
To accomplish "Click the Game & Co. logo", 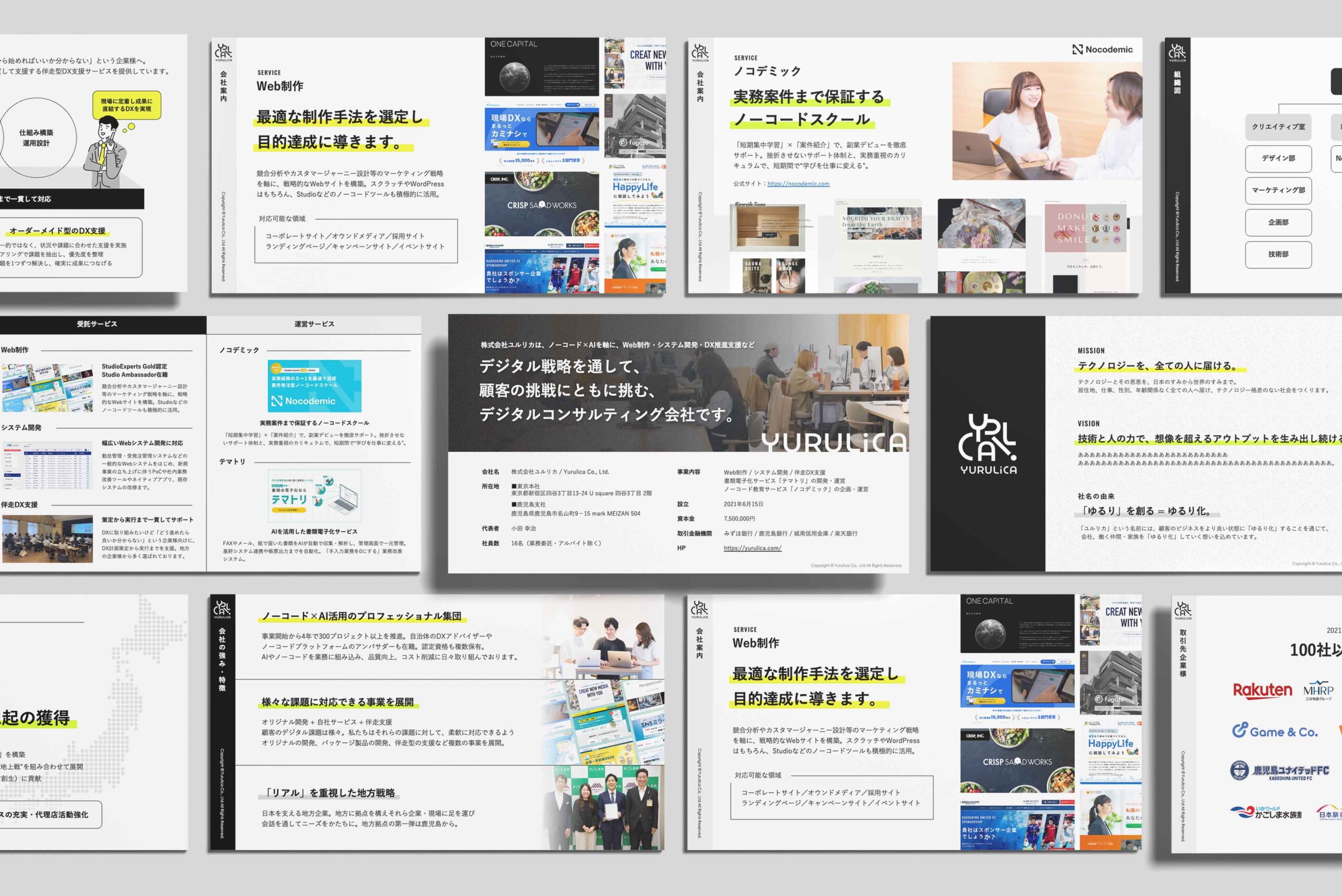I will [1274, 731].
